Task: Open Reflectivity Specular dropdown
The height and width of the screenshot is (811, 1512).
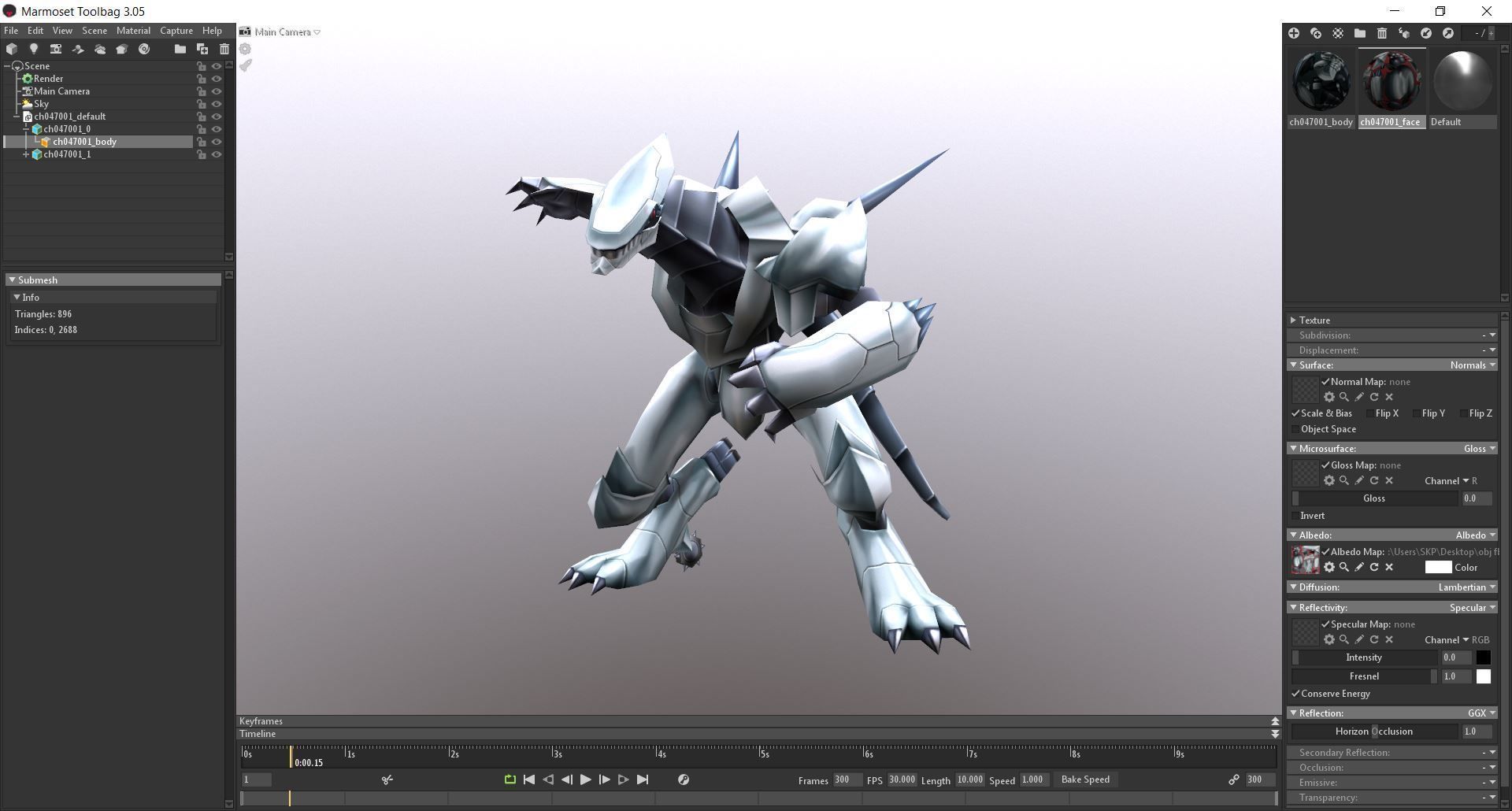Action: coord(1473,608)
